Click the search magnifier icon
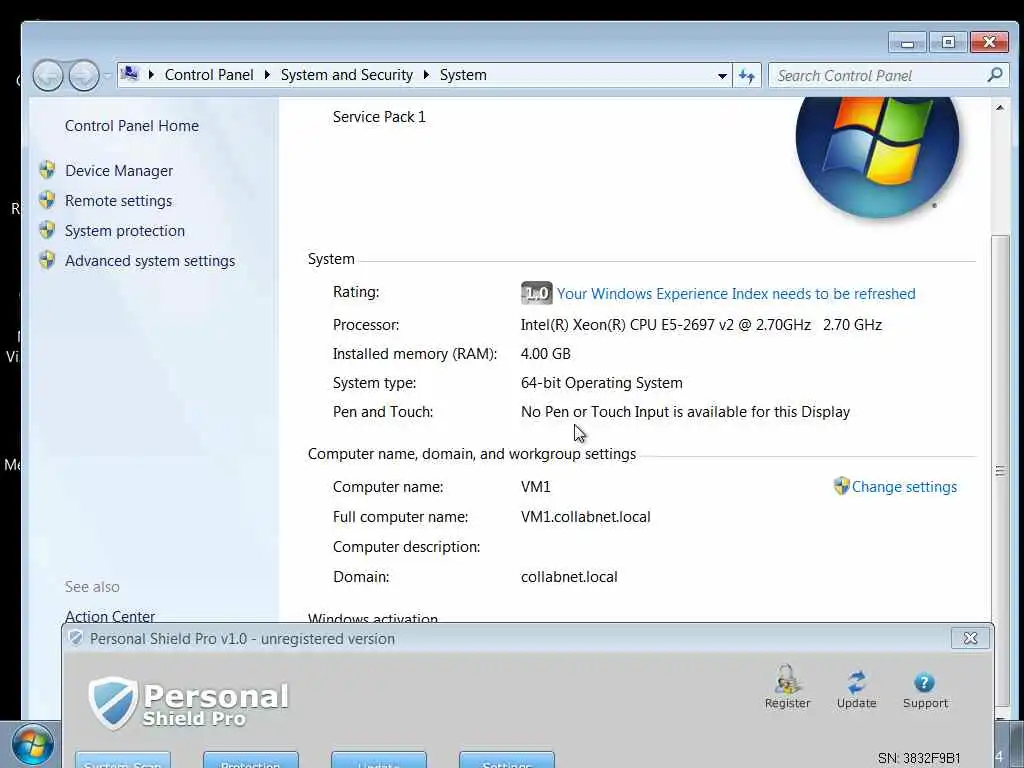Viewport: 1024px width, 768px height. coord(995,75)
